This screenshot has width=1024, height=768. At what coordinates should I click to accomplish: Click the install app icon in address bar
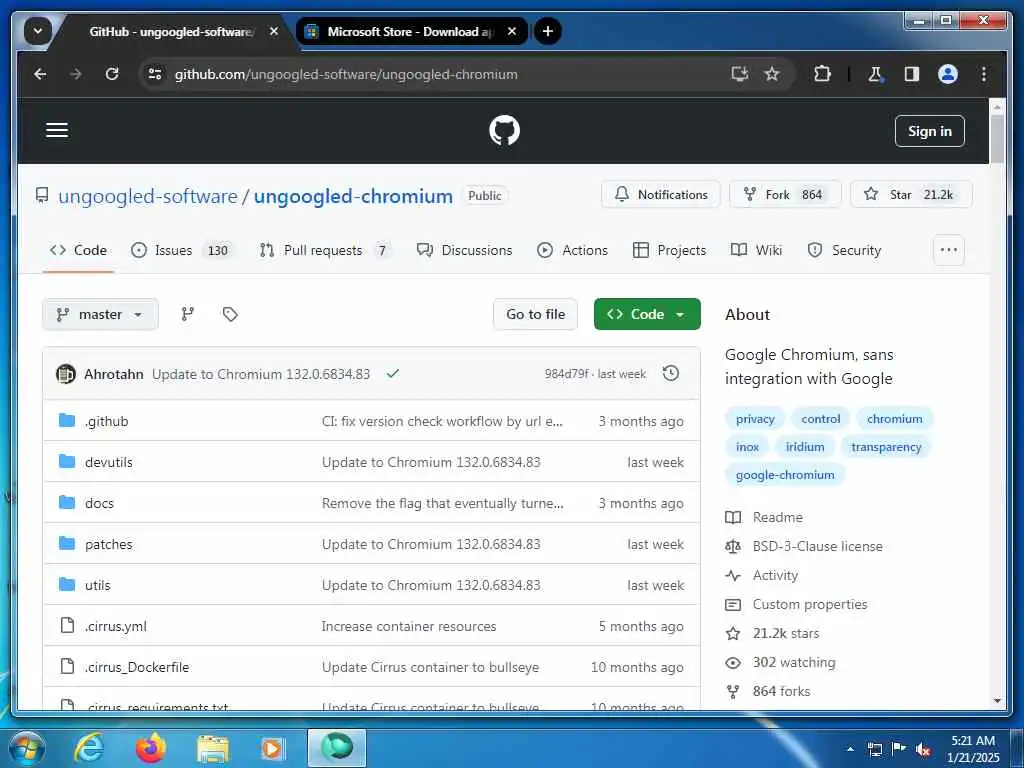coord(739,74)
